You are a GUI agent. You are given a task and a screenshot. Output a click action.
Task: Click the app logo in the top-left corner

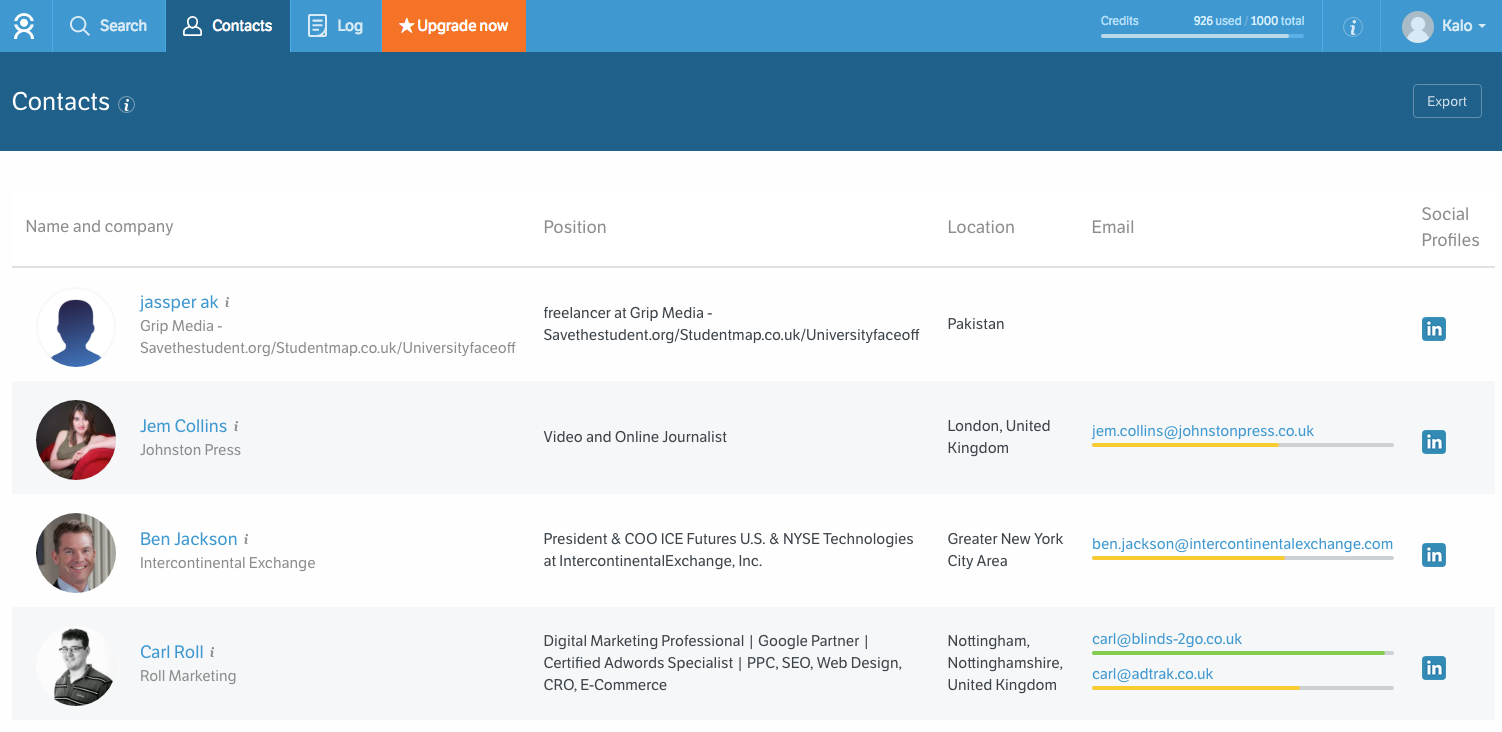(x=24, y=26)
